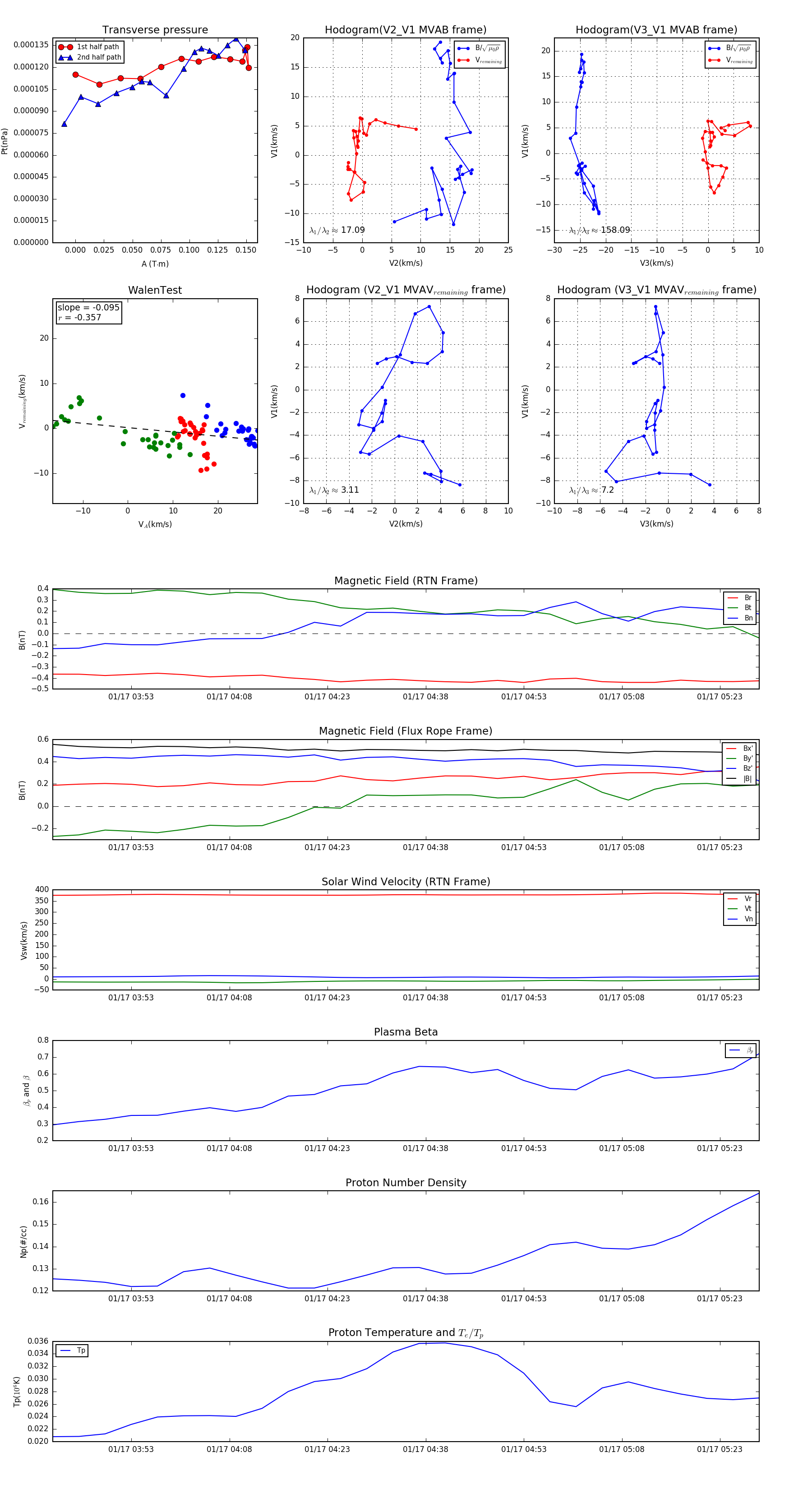Select the "1st half path" legend entry
812x1489 pixels.
pos(89,47)
